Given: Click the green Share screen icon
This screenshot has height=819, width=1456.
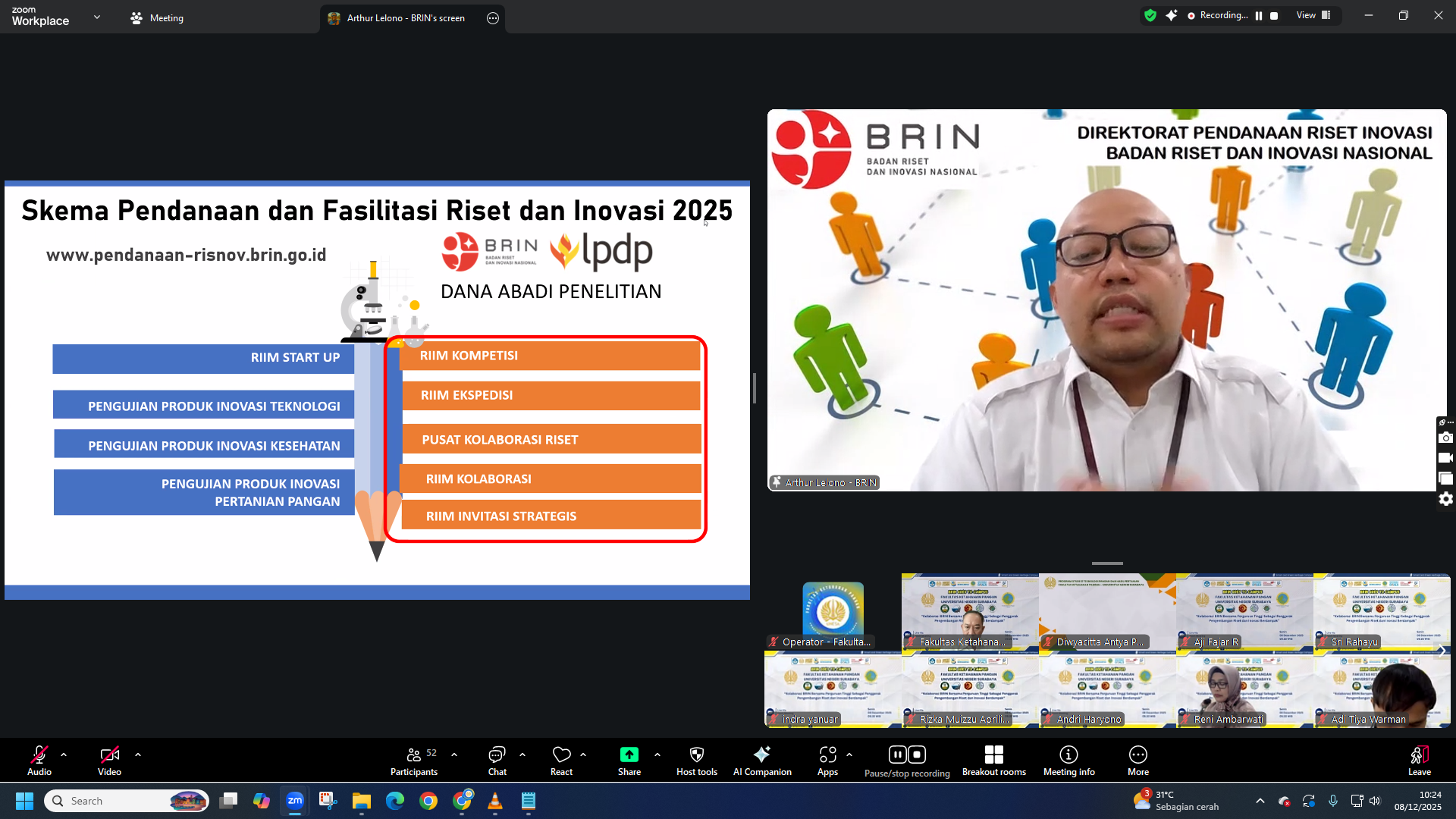Looking at the screenshot, I should (629, 755).
